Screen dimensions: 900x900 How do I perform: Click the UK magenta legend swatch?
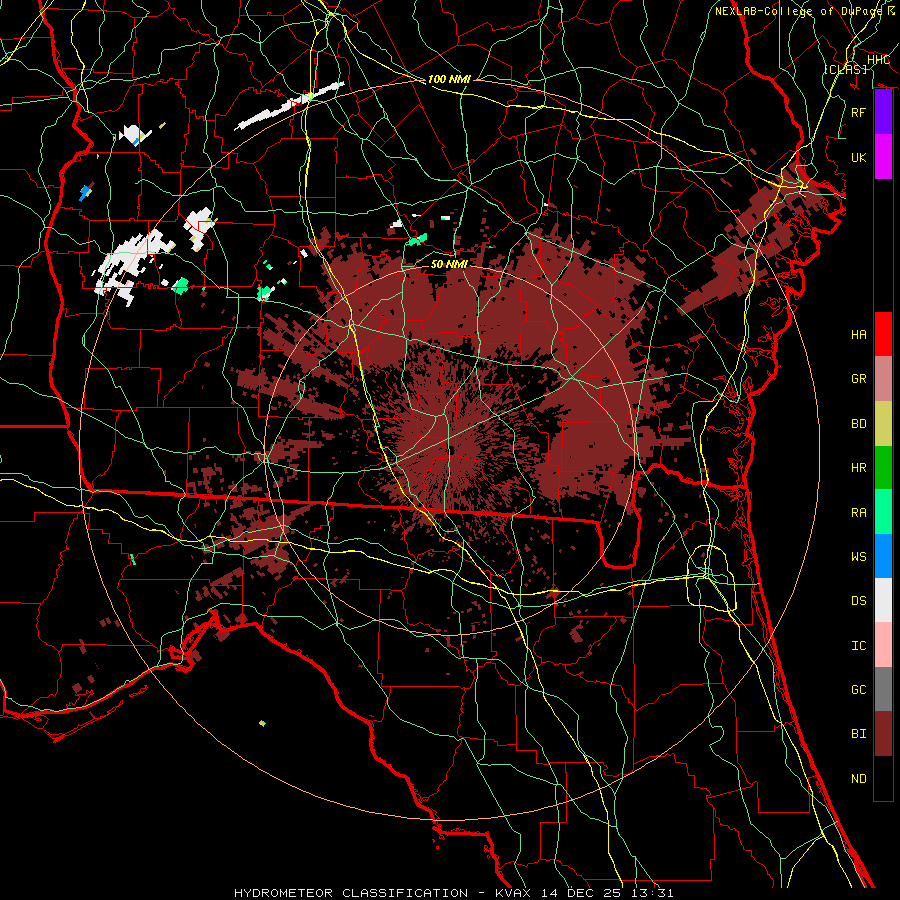[883, 157]
